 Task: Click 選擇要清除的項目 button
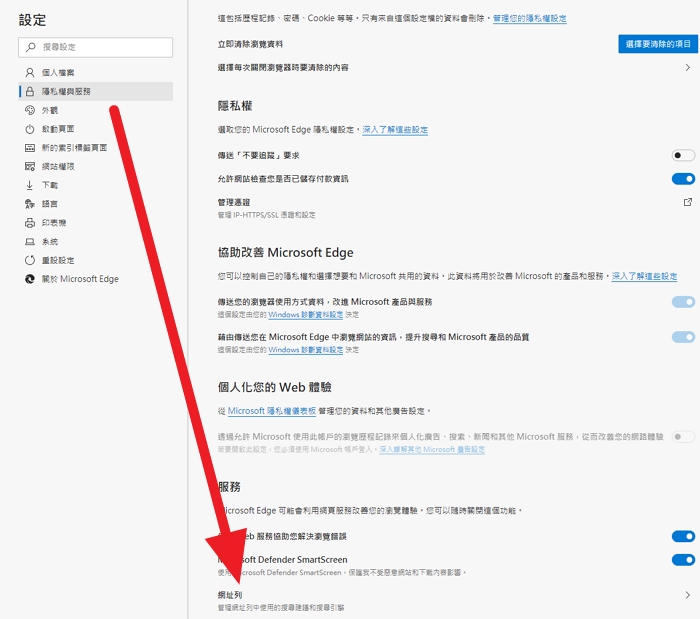click(x=658, y=44)
